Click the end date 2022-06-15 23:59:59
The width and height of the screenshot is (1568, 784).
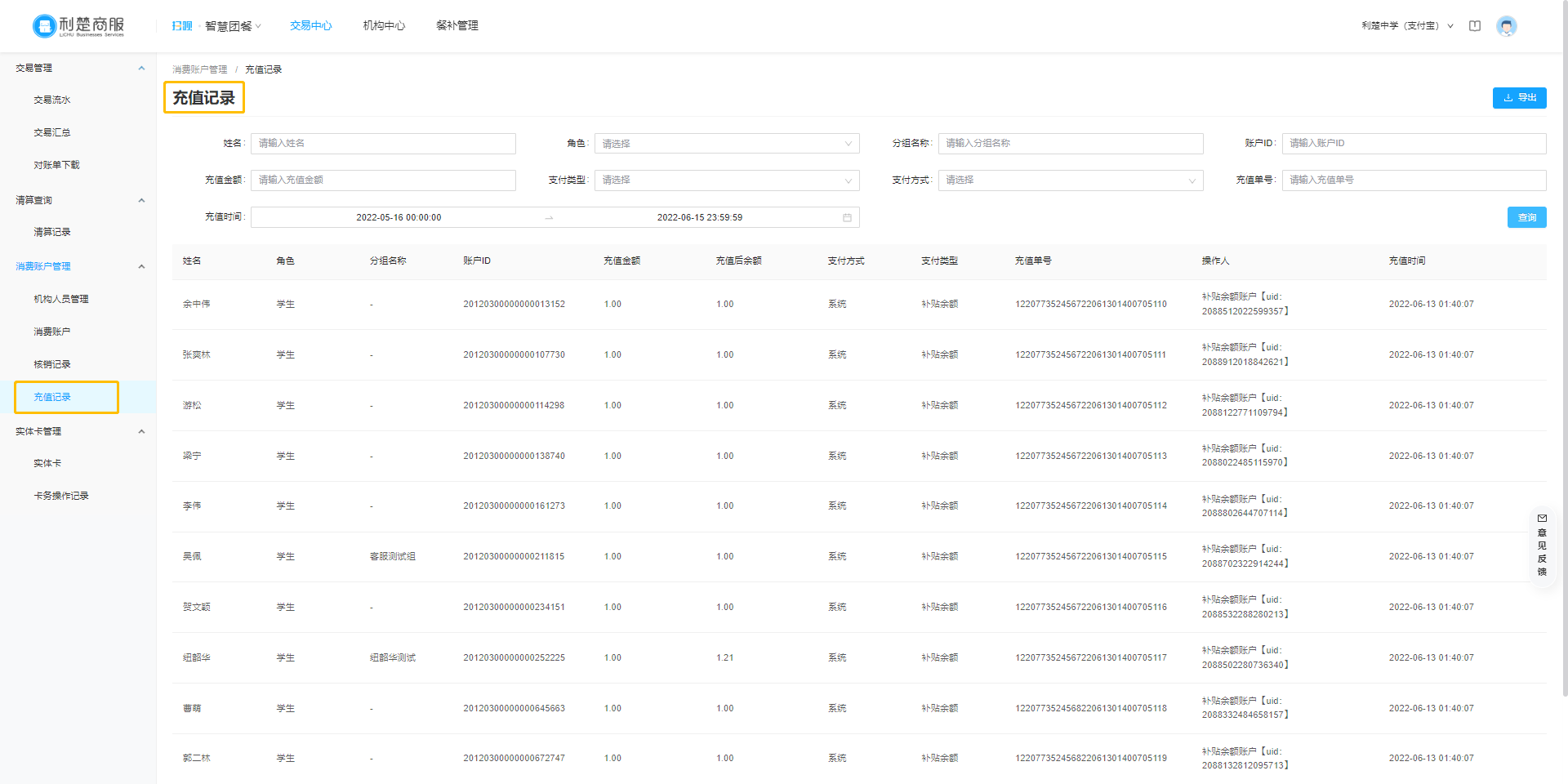(x=700, y=217)
